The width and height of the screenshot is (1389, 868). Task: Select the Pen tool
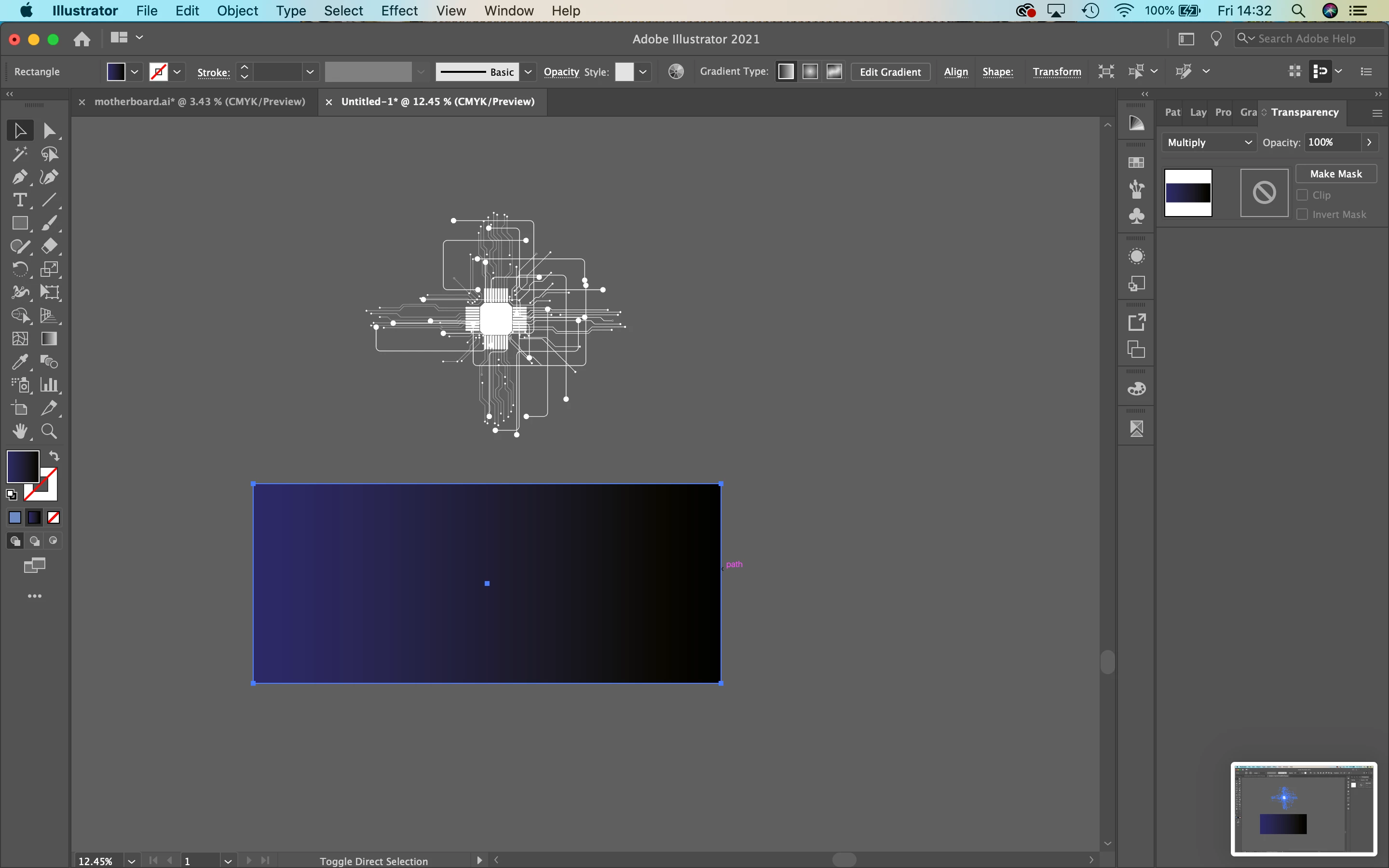19,177
